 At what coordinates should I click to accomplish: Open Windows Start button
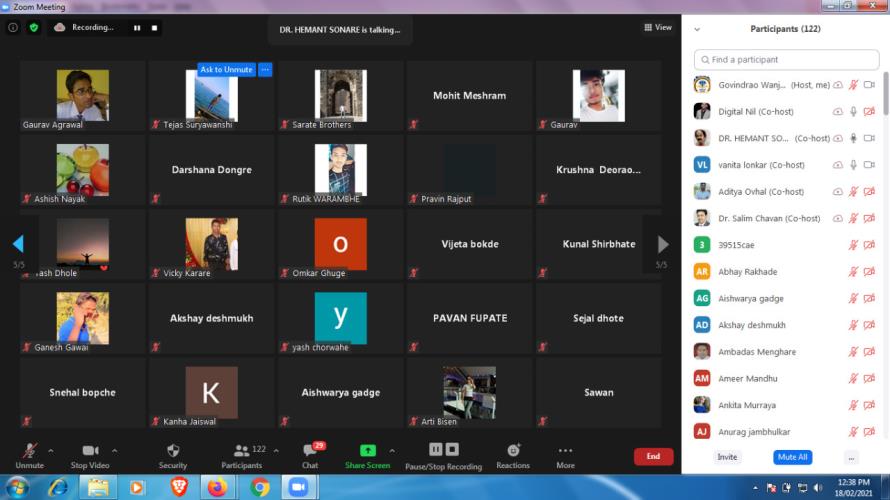17,488
